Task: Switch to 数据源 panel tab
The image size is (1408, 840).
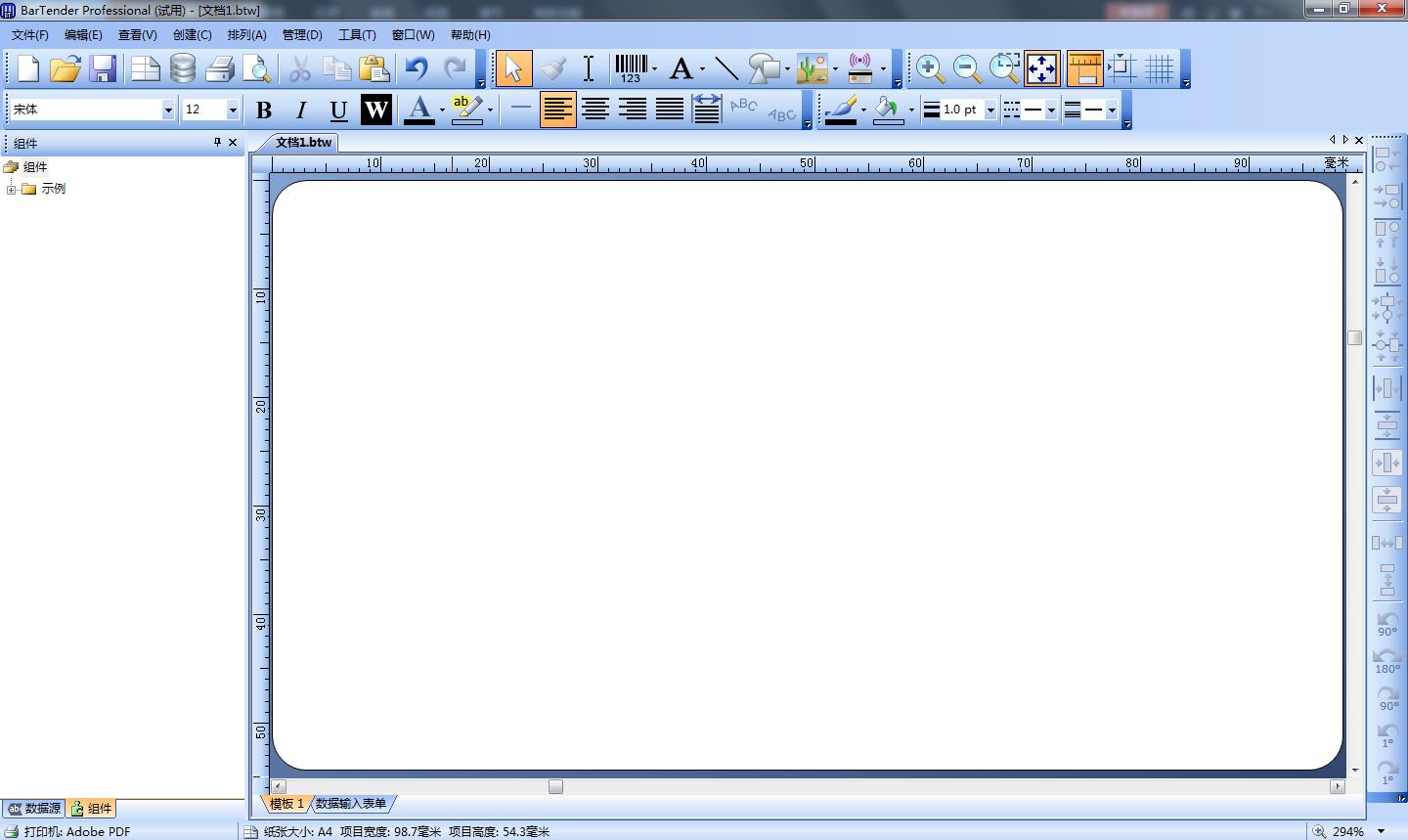Action: coord(34,809)
